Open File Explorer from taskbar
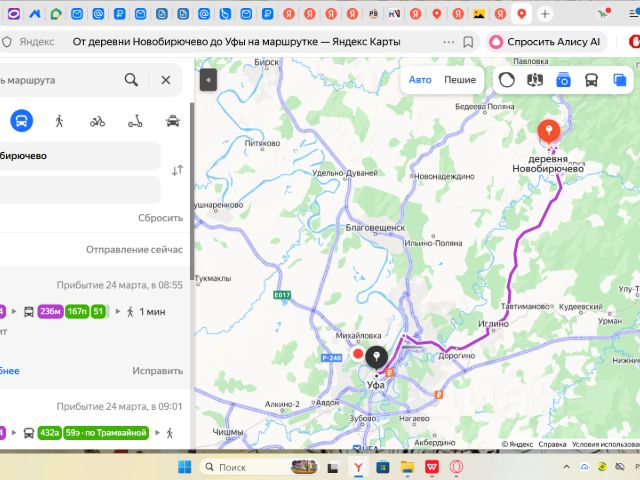 [407, 467]
